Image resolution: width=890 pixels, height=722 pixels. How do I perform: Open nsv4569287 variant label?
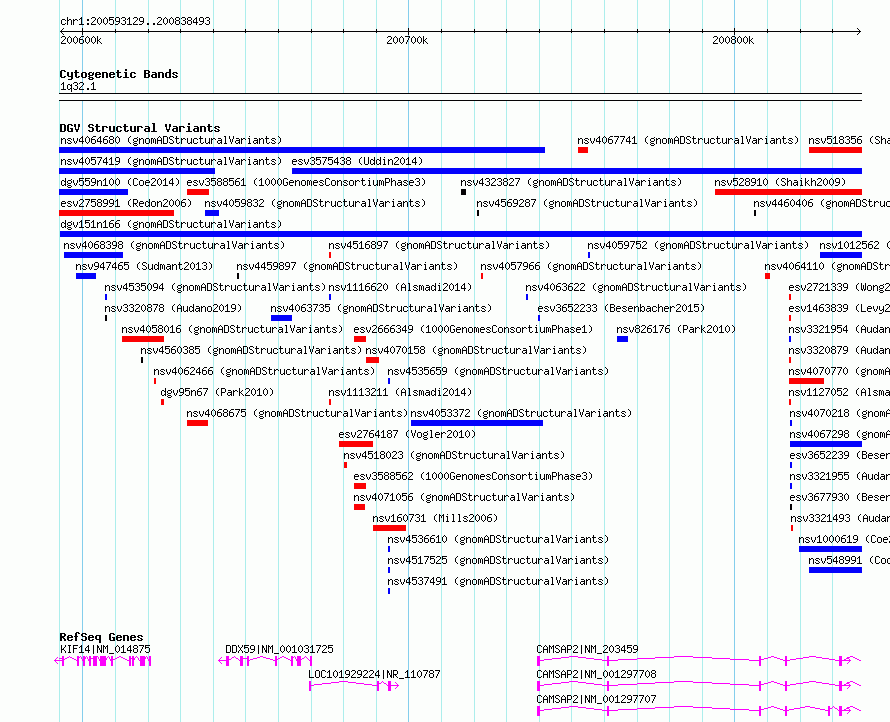587,203
